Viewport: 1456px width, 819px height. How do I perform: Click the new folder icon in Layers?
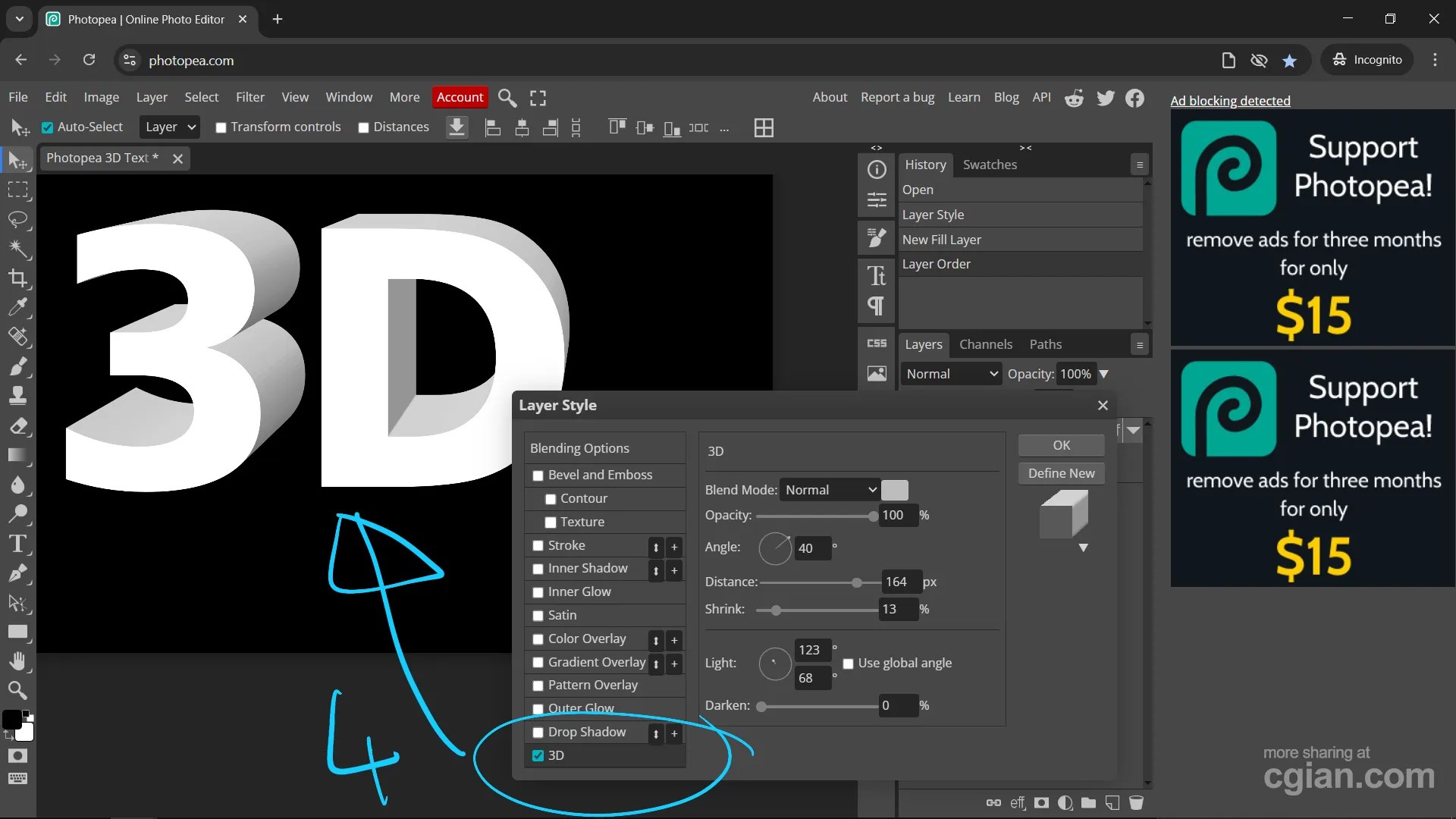click(1088, 802)
